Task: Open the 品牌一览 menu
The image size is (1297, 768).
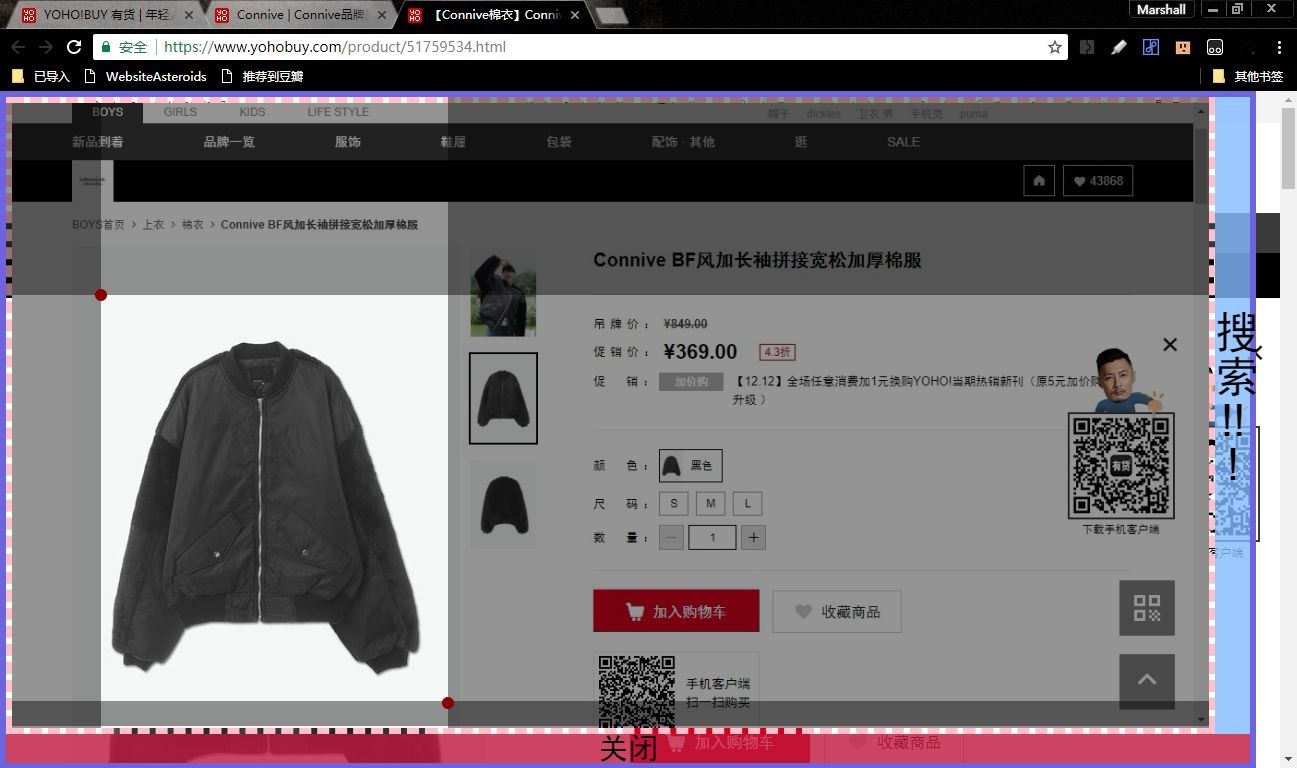Action: click(229, 142)
